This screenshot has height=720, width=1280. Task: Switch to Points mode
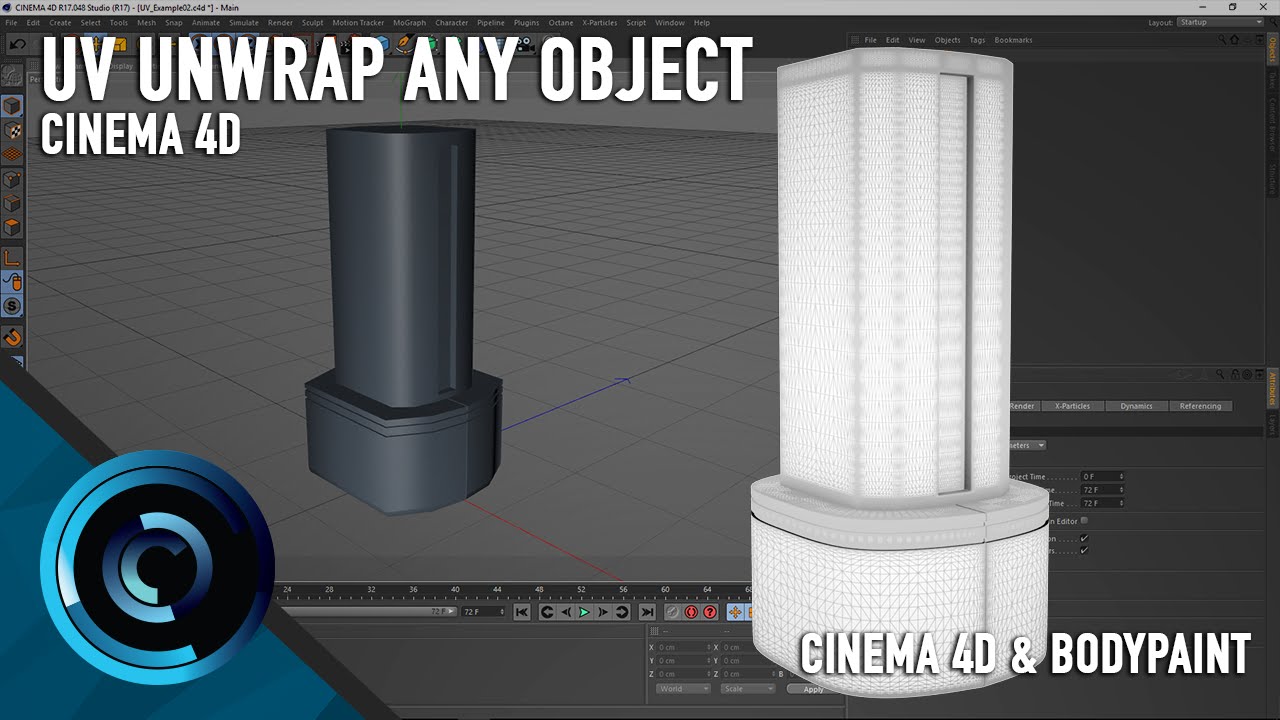click(x=12, y=180)
